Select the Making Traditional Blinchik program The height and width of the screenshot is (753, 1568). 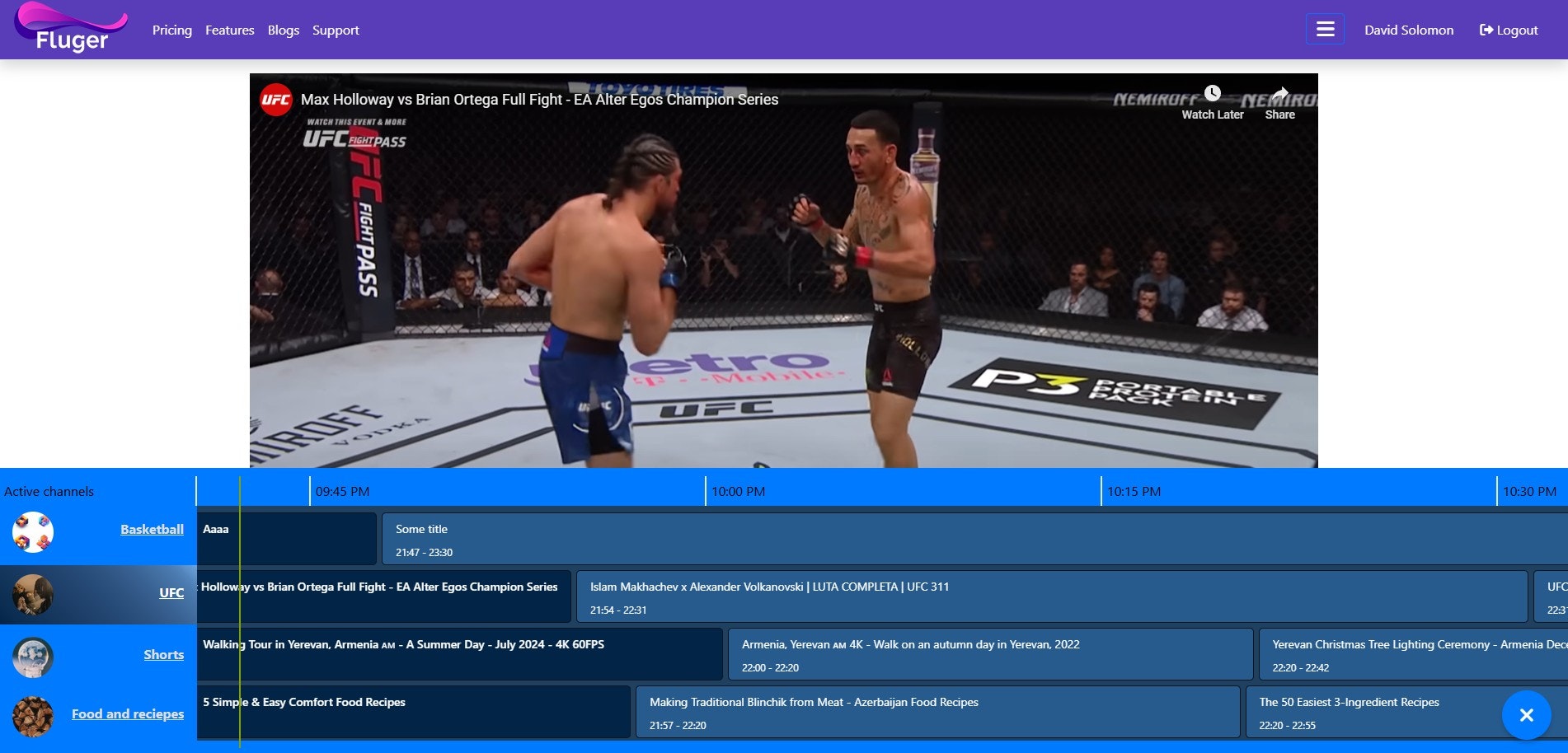pyautogui.click(x=938, y=712)
